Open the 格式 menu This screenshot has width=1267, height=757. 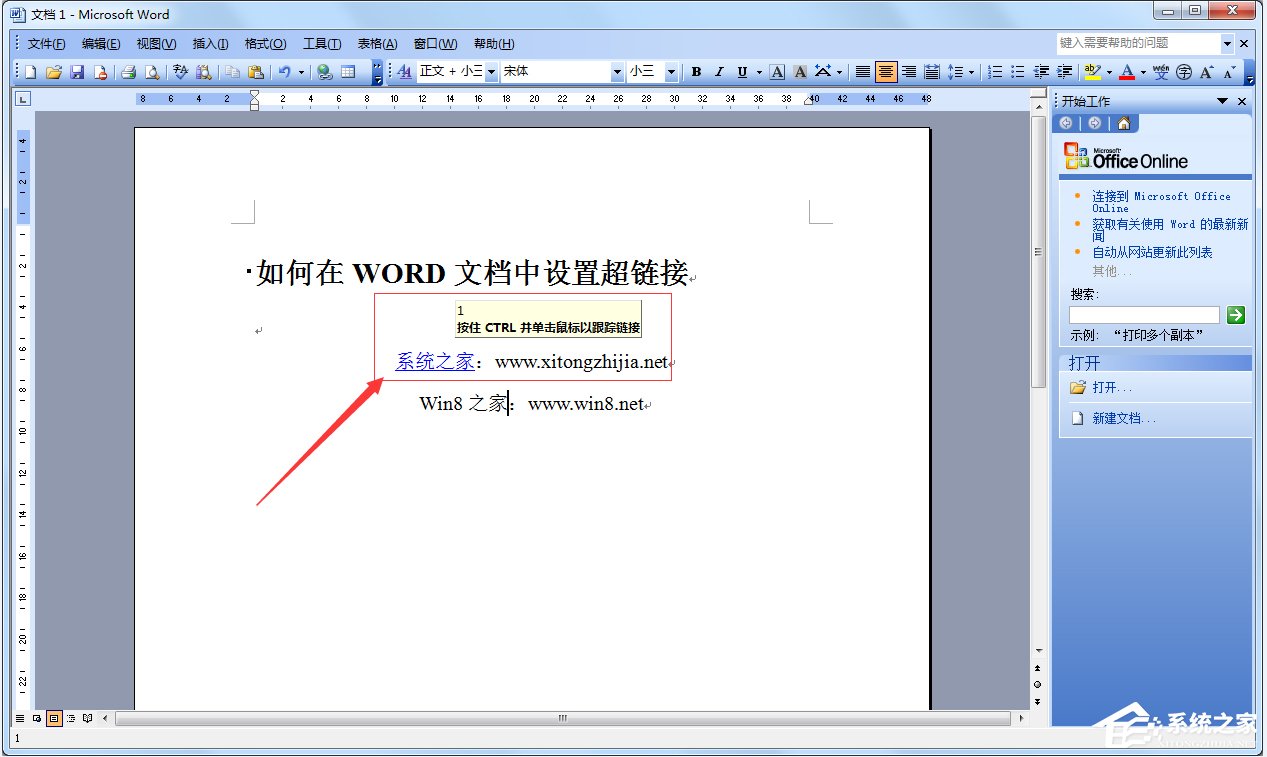coord(264,43)
